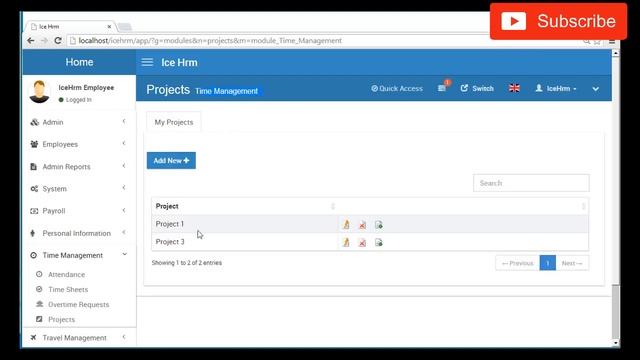Image resolution: width=640 pixels, height=360 pixels.
Task: Click the browser address bar
Action: 327,40
